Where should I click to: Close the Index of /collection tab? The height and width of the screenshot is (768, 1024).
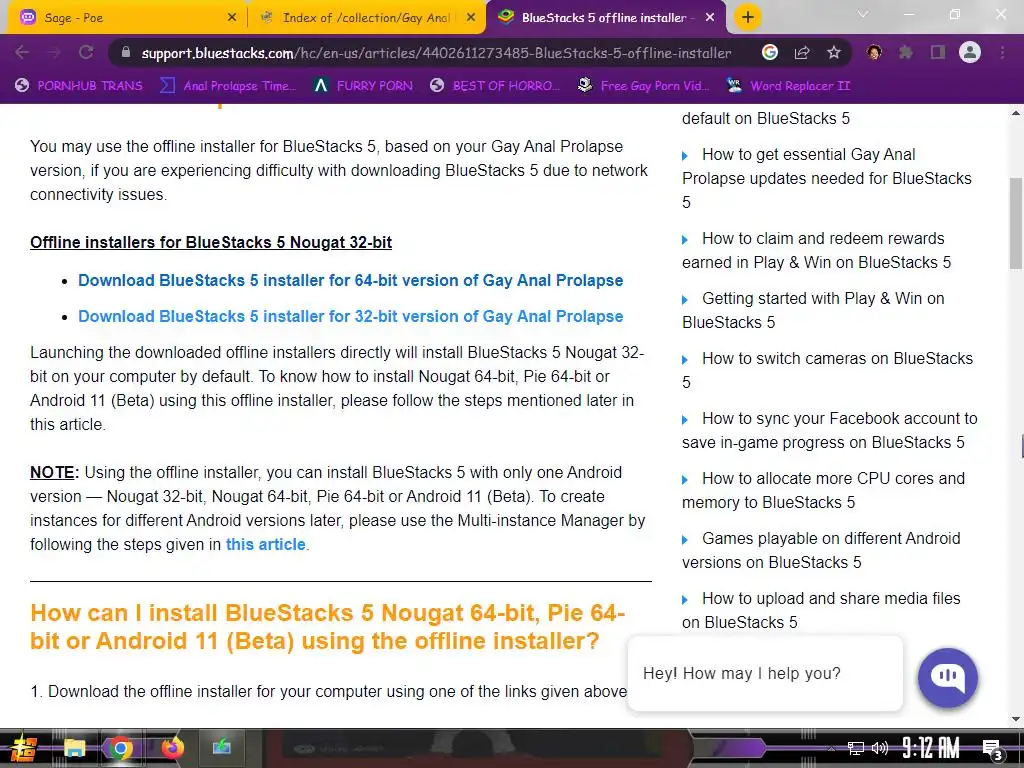471,18
